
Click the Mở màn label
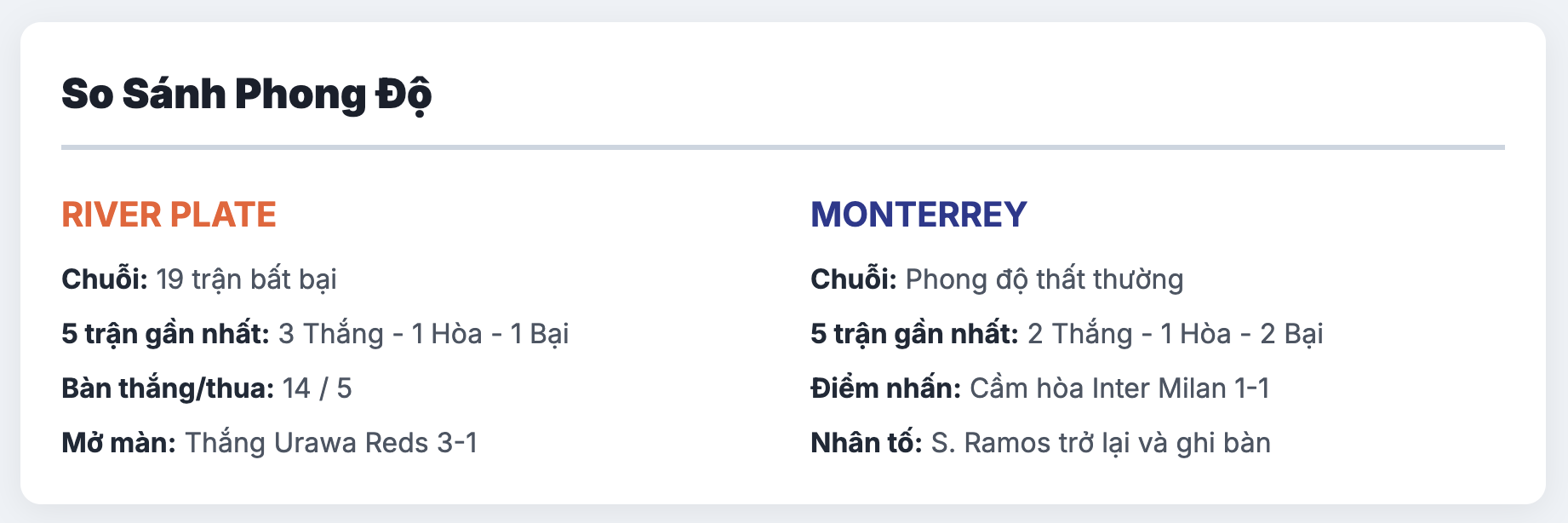(x=118, y=443)
